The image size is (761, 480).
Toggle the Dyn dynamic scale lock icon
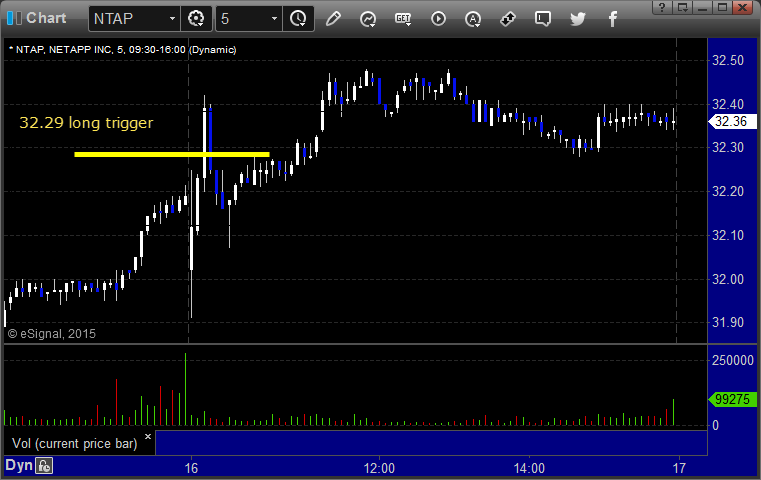click(x=44, y=466)
